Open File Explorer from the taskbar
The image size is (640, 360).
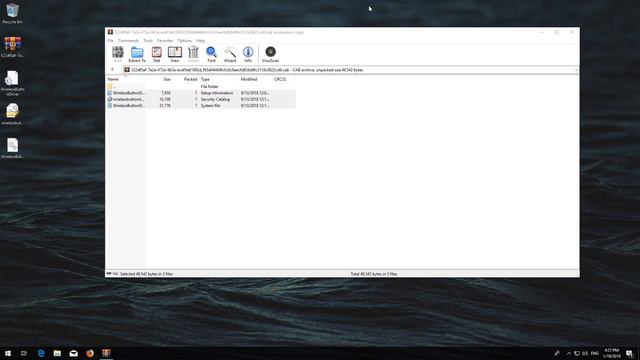point(57,353)
